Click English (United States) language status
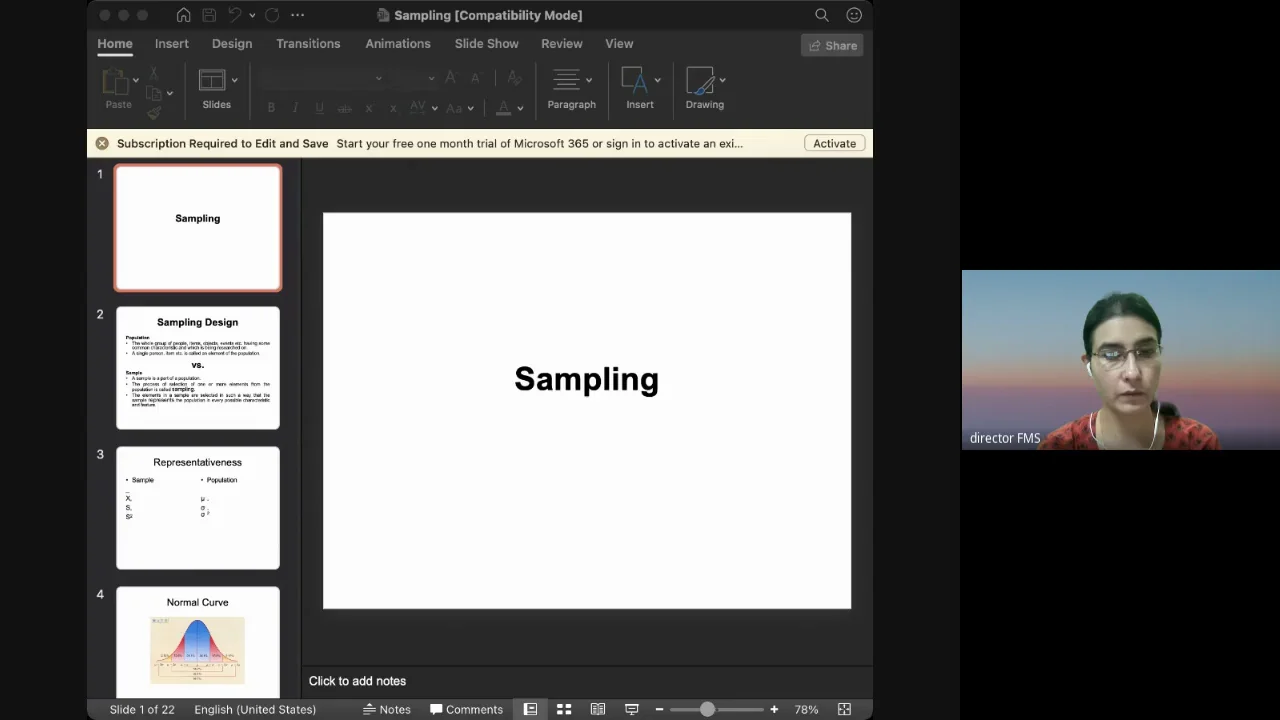1280x720 pixels. [255, 709]
